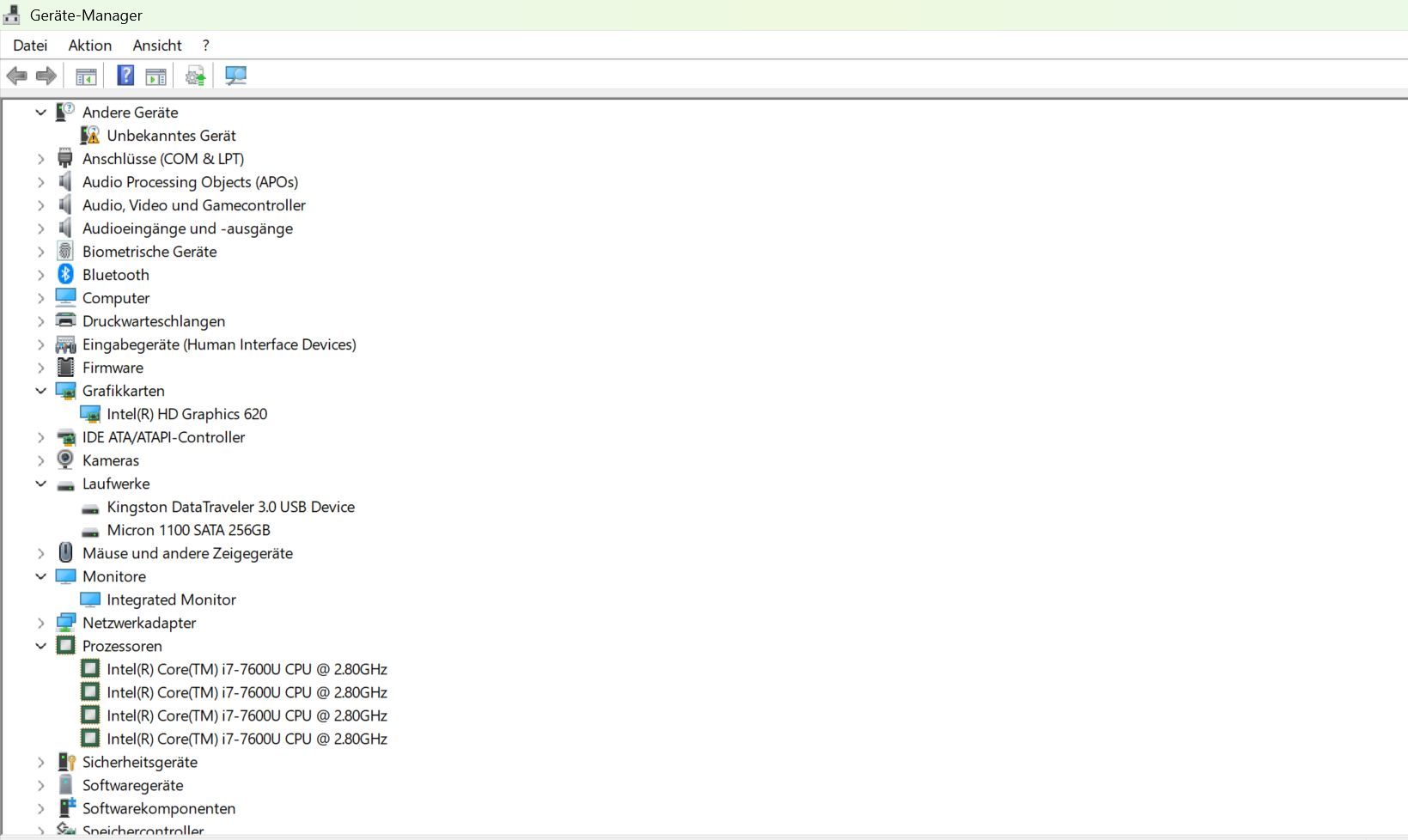The width and height of the screenshot is (1408, 840).
Task: Click the Forward arrow in toolbar
Action: coord(46,76)
